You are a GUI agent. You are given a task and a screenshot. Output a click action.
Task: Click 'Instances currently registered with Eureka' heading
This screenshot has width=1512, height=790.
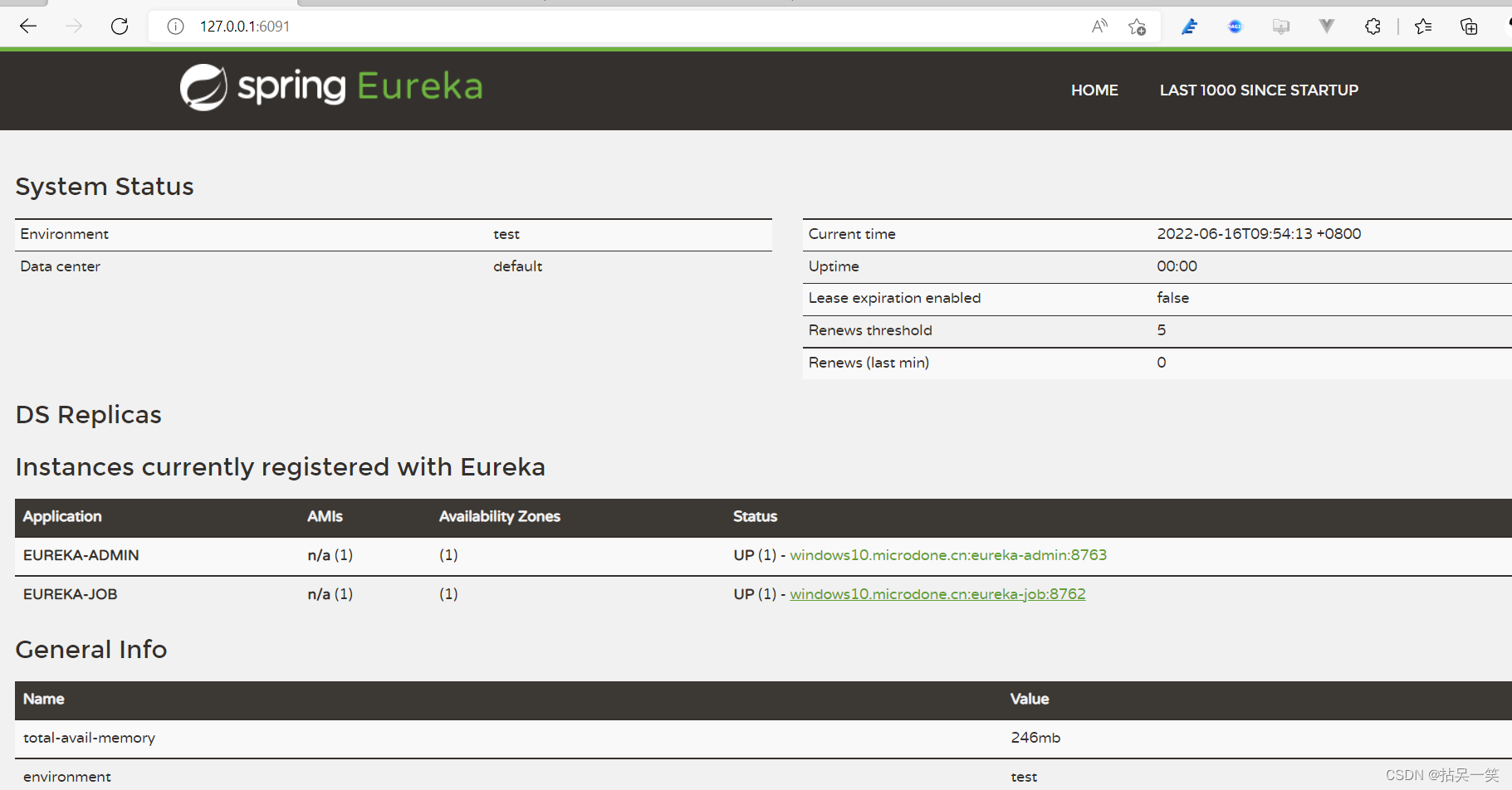pyautogui.click(x=281, y=467)
